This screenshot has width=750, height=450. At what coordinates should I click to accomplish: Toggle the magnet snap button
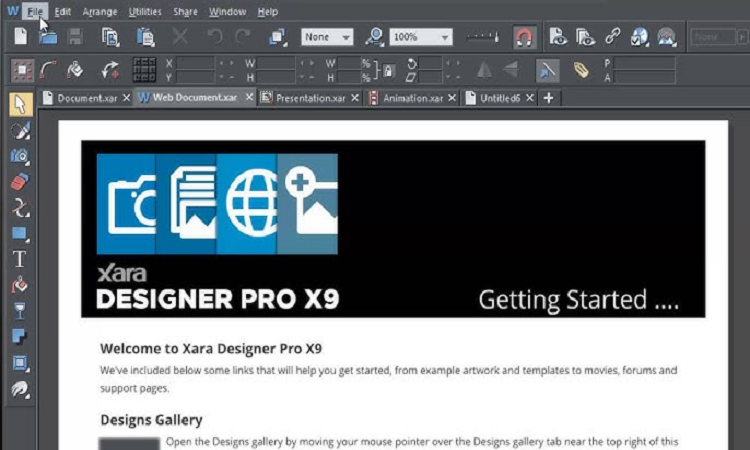(524, 37)
